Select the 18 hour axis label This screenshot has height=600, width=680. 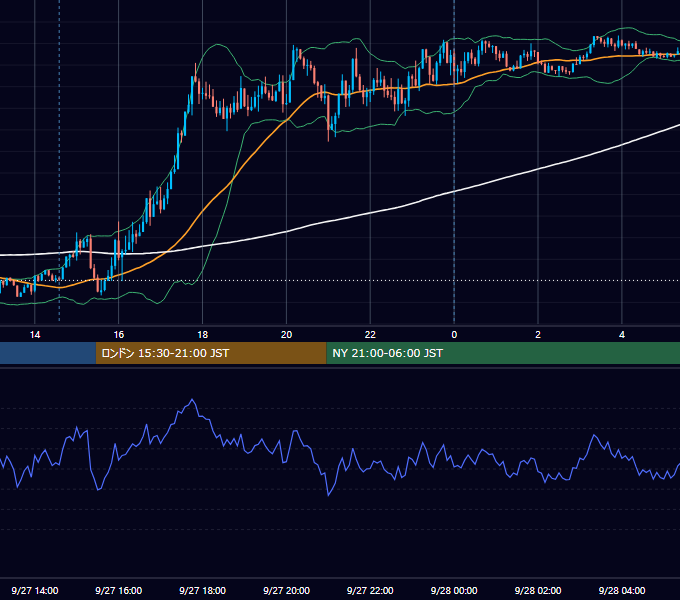(x=203, y=334)
